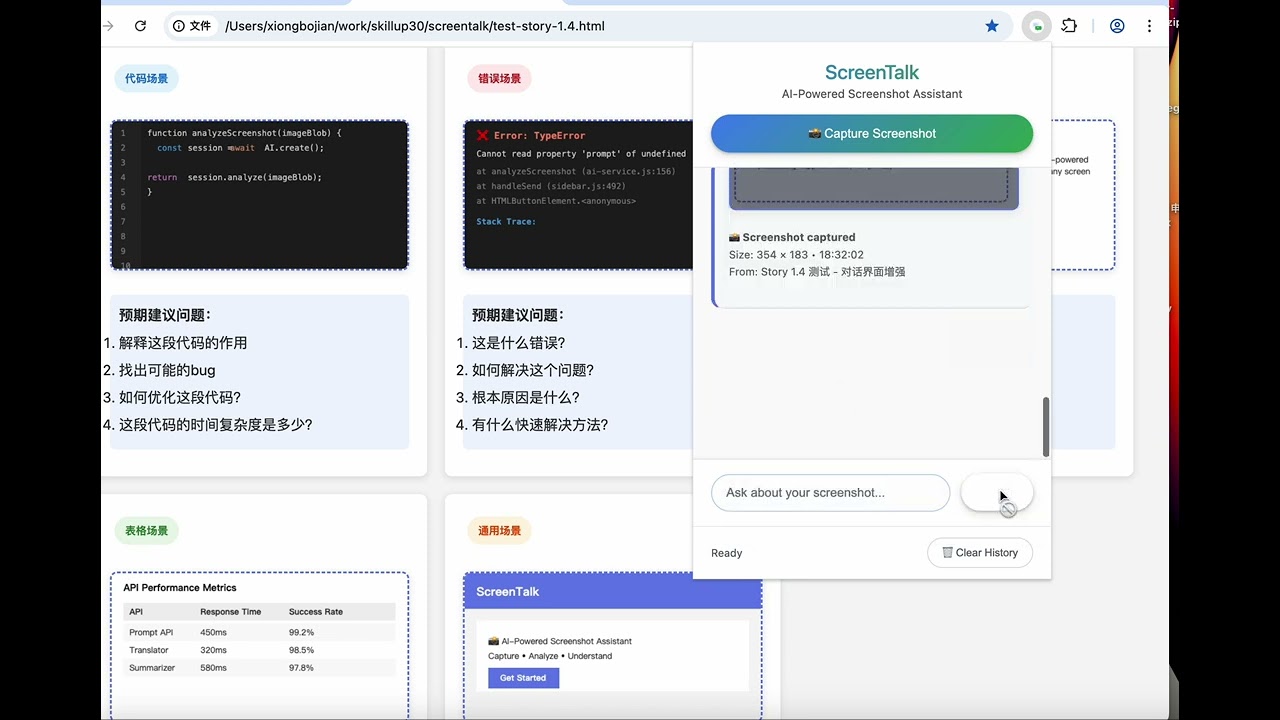The width and height of the screenshot is (1280, 720).
Task: Click the code snippet preview box
Action: (259, 195)
